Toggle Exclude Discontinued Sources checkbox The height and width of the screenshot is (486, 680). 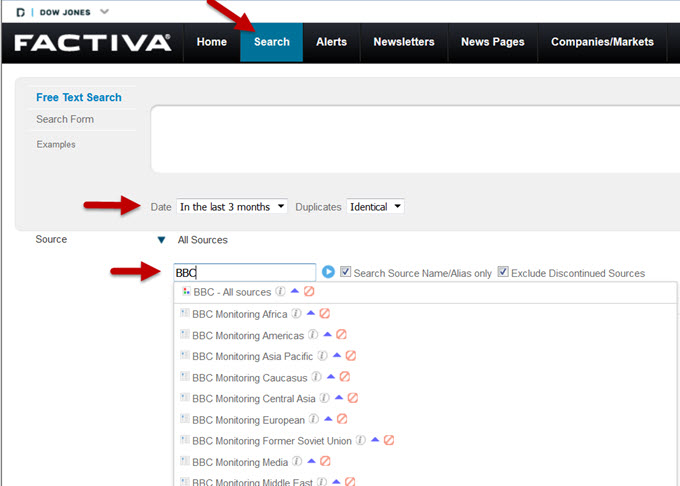pyautogui.click(x=503, y=272)
